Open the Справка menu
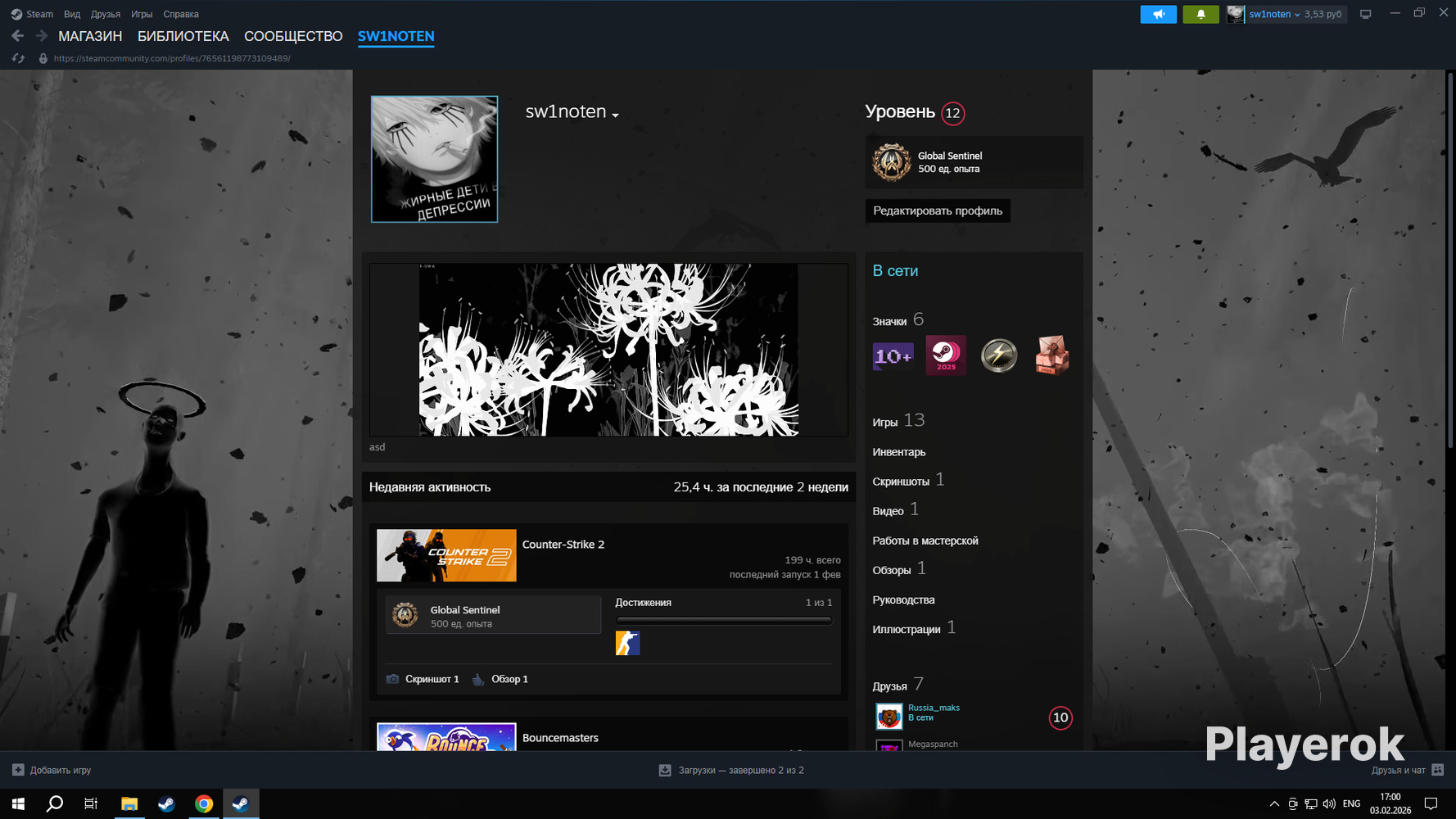 click(x=181, y=14)
